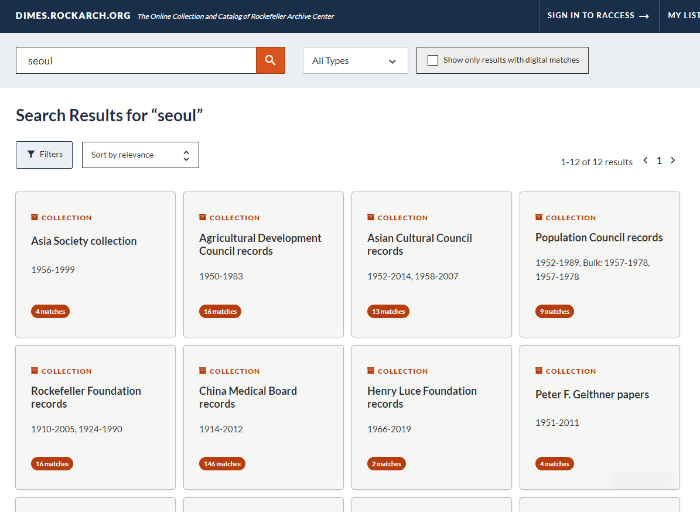The width and height of the screenshot is (700, 512).
Task: Click date range 1956-1999
Action: (53, 270)
